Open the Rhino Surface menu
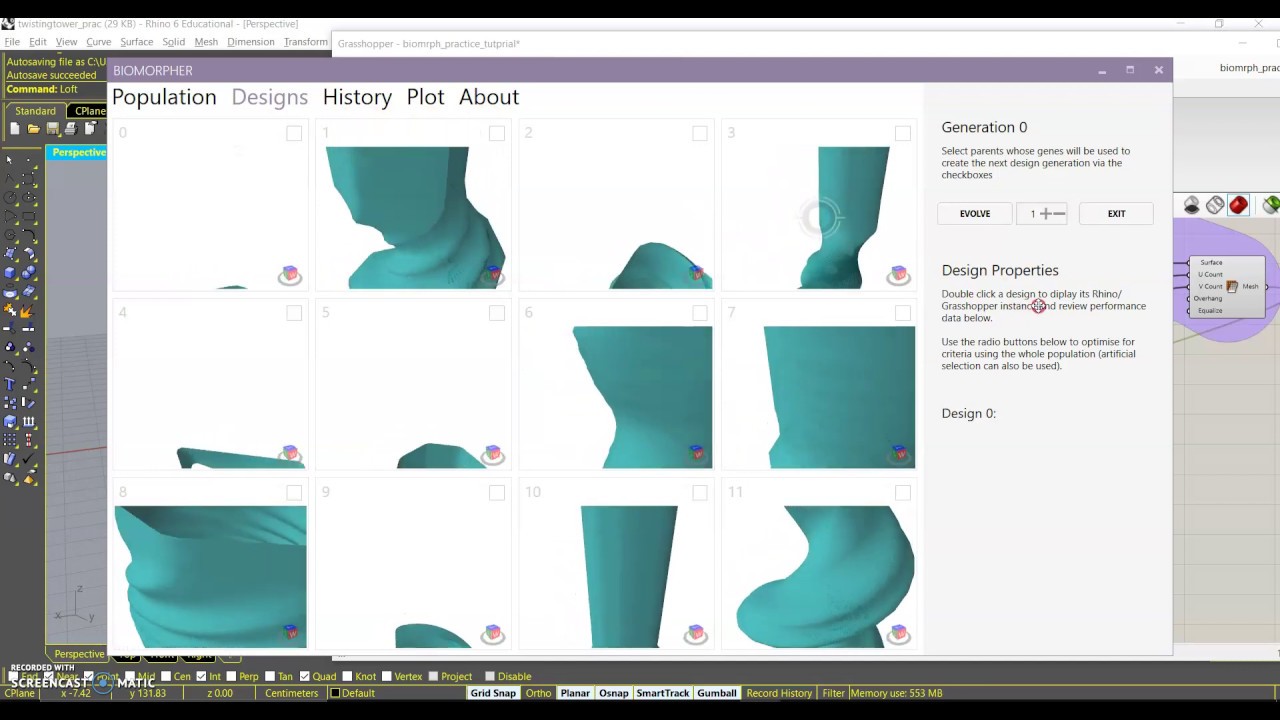Viewport: 1280px width, 720px height. [137, 42]
